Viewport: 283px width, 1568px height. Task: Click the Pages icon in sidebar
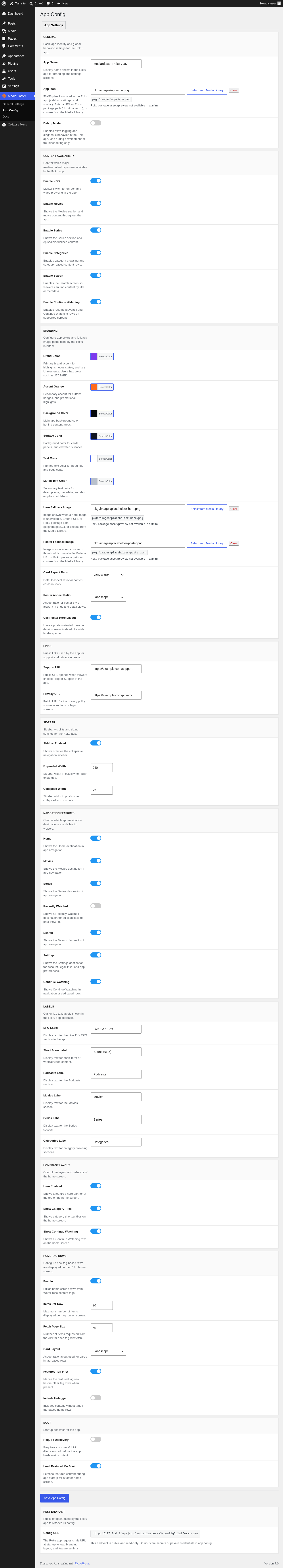point(4,38)
